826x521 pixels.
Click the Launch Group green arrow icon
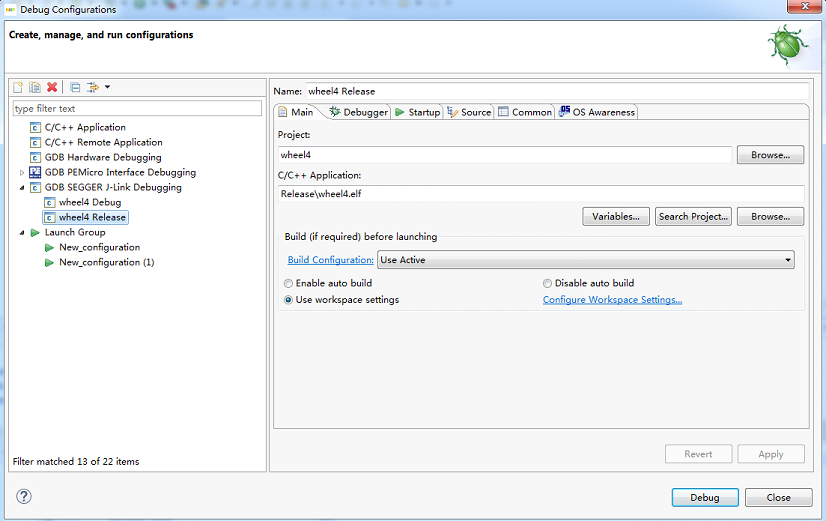click(x=35, y=232)
